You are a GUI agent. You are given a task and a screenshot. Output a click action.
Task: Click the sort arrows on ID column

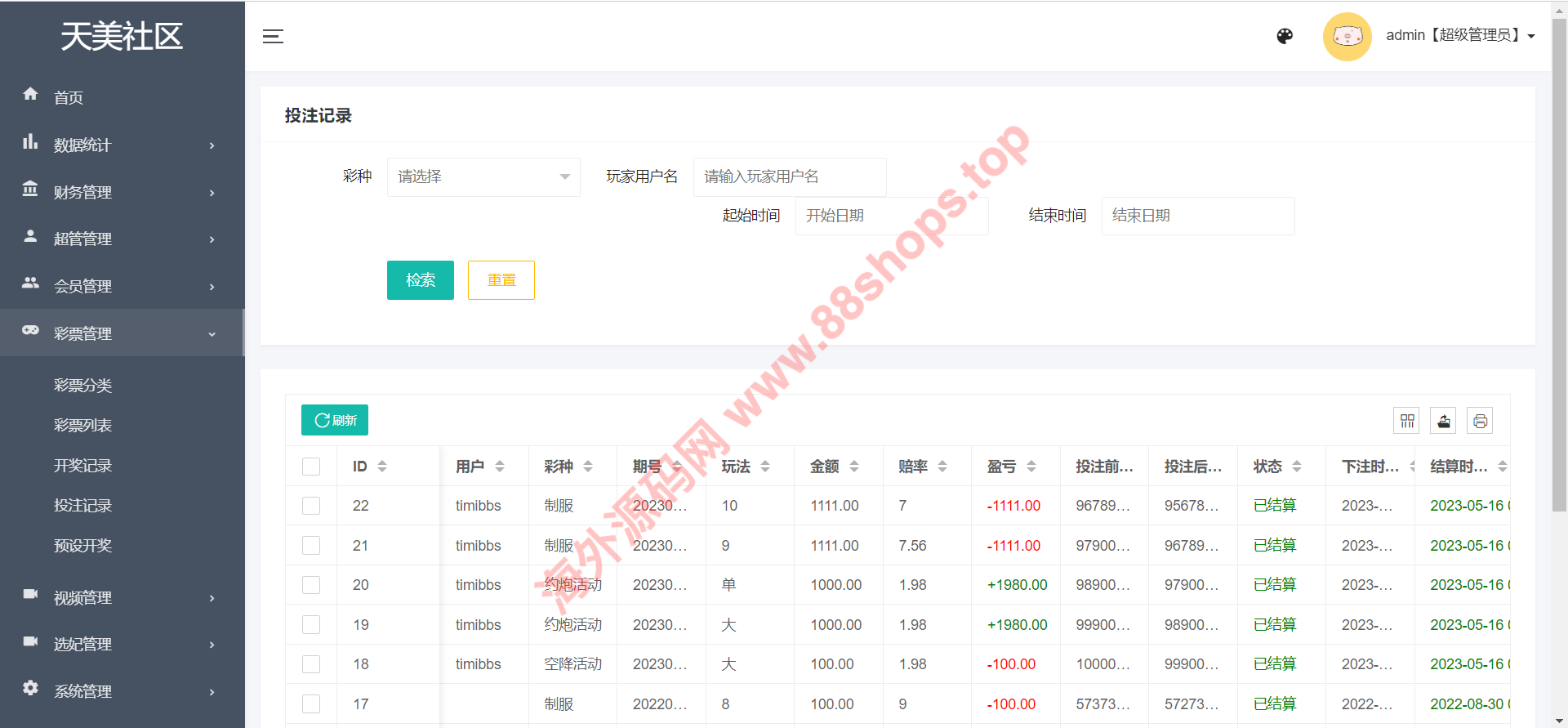pos(382,467)
